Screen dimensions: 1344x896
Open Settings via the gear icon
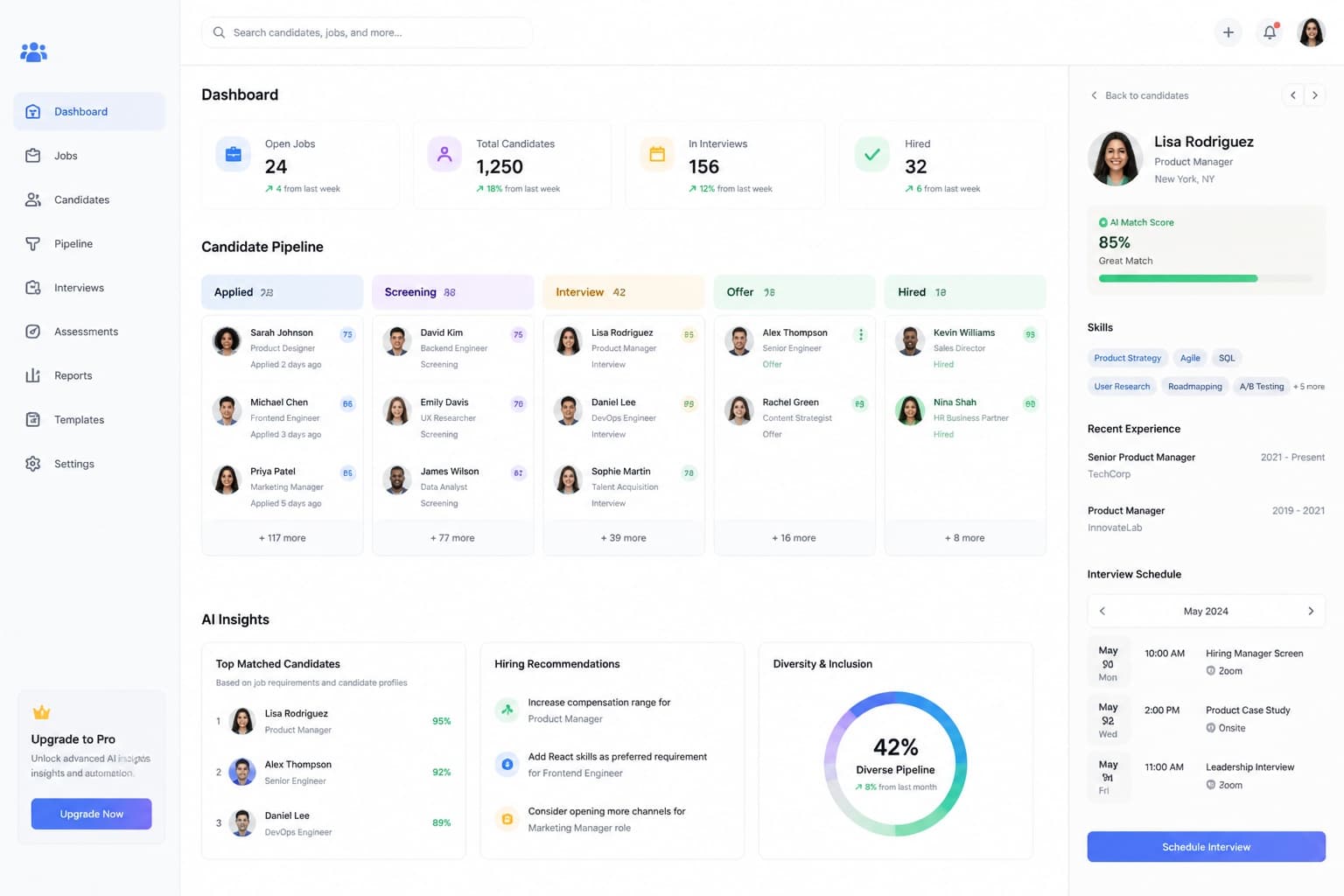pyautogui.click(x=32, y=464)
